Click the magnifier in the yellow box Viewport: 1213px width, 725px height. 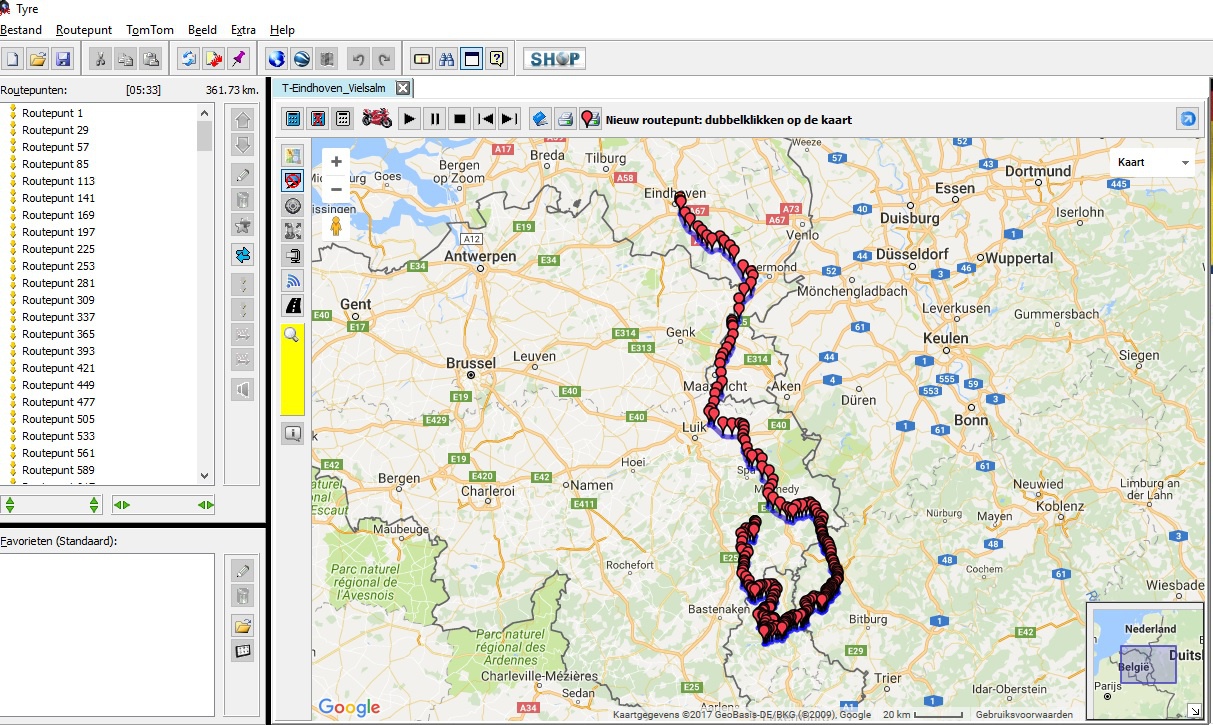pyautogui.click(x=292, y=336)
